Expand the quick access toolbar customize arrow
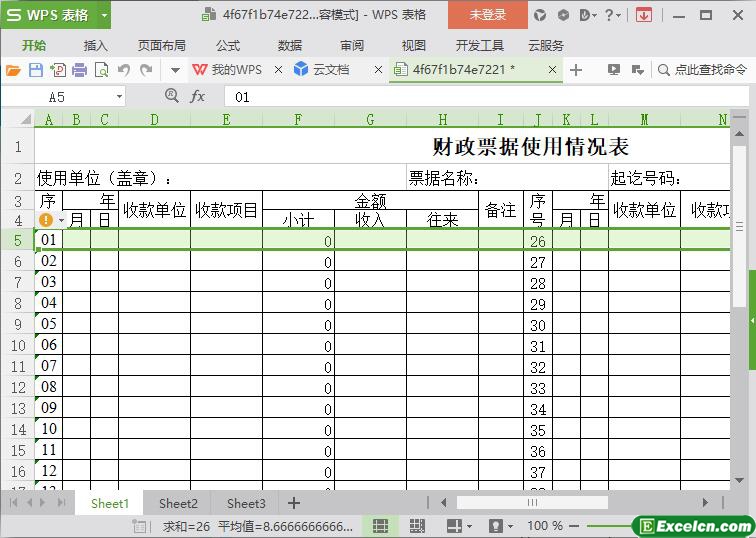Viewport: 756px width, 538px height. coord(175,70)
